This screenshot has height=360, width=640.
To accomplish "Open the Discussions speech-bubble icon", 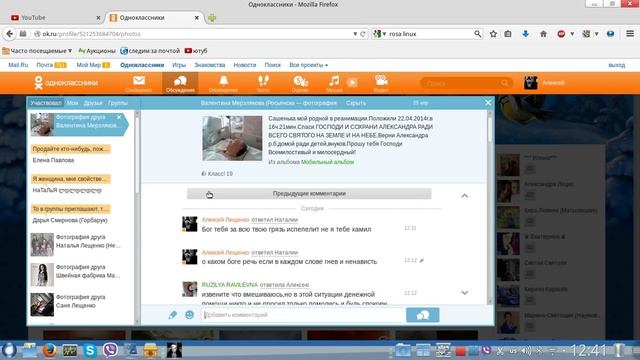I will (x=180, y=83).
